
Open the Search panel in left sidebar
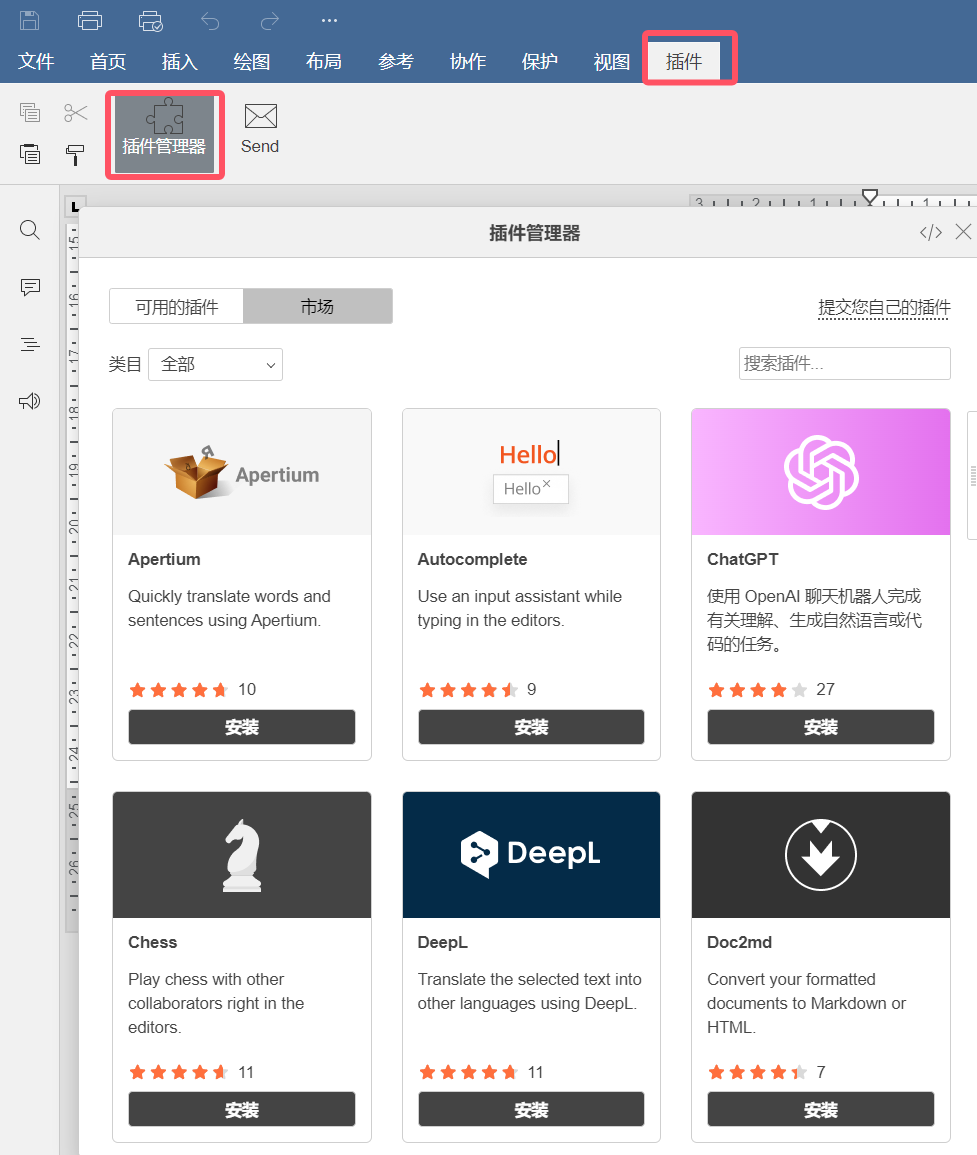[x=29, y=230]
